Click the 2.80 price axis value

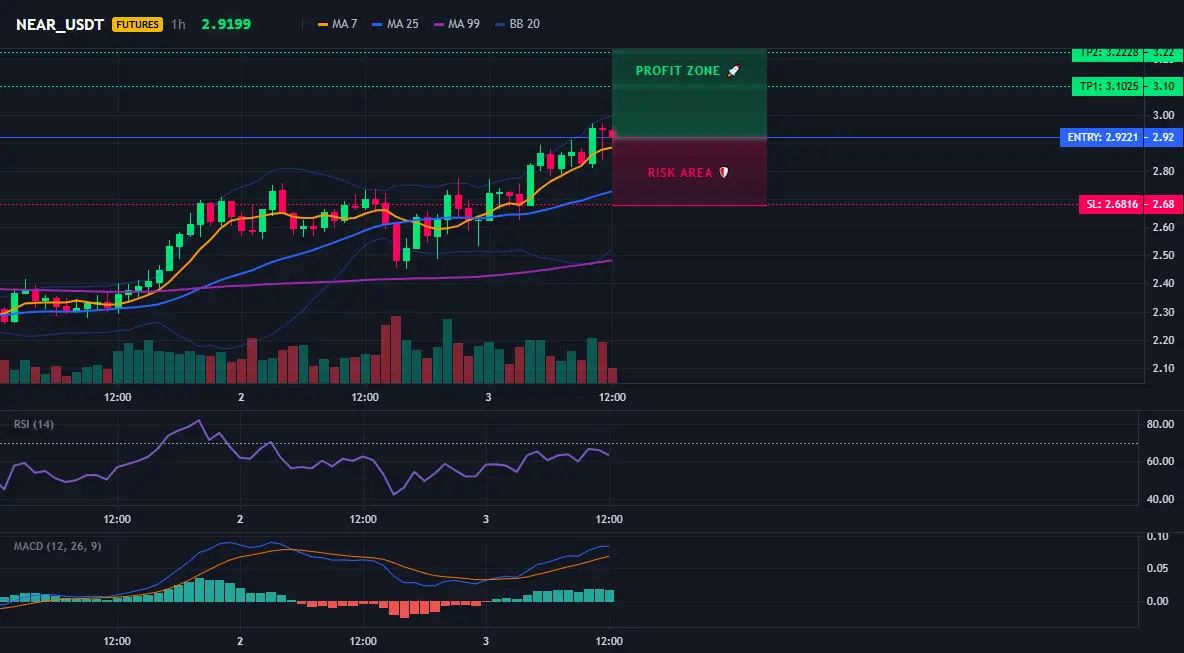pyautogui.click(x=1164, y=171)
